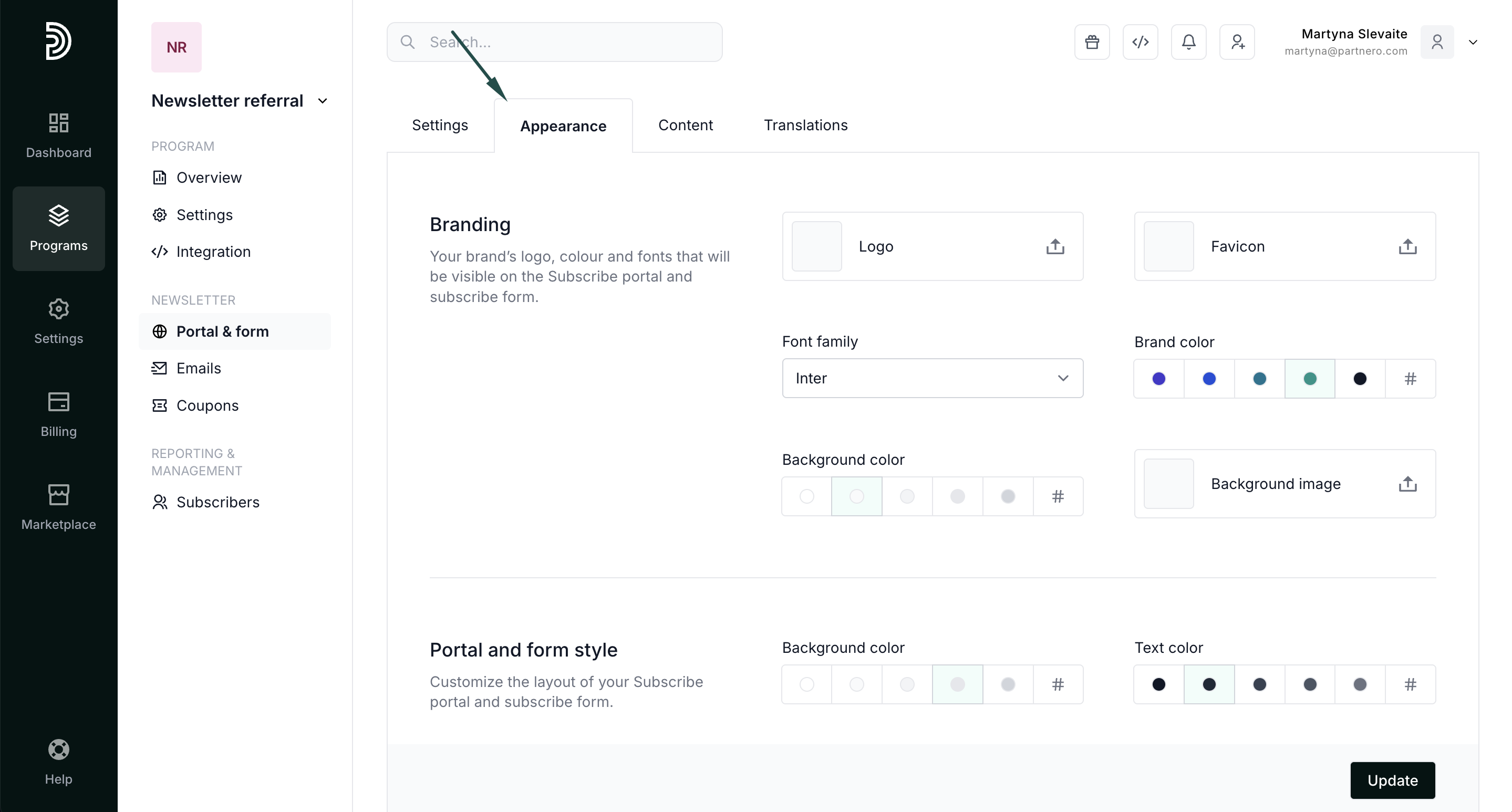This screenshot has height=812, width=1512.
Task: Open Help from the sidebar bottom
Action: 58,762
